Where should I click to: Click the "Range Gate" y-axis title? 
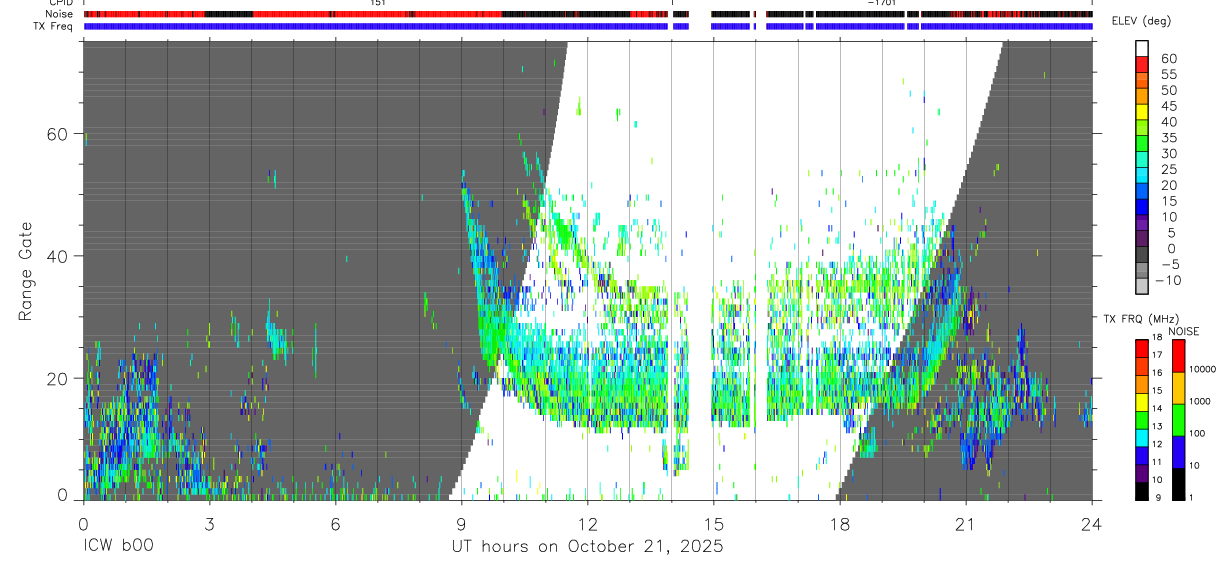click(x=27, y=271)
